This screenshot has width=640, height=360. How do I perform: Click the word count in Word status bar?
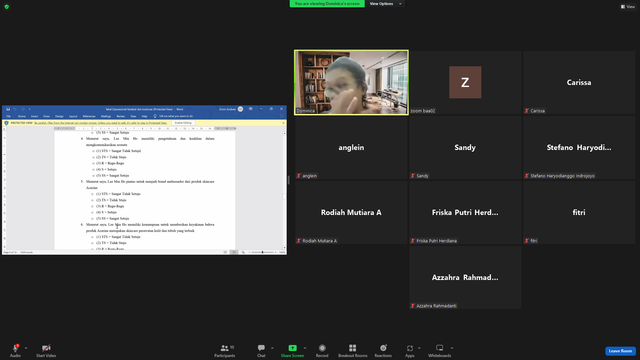(27, 252)
